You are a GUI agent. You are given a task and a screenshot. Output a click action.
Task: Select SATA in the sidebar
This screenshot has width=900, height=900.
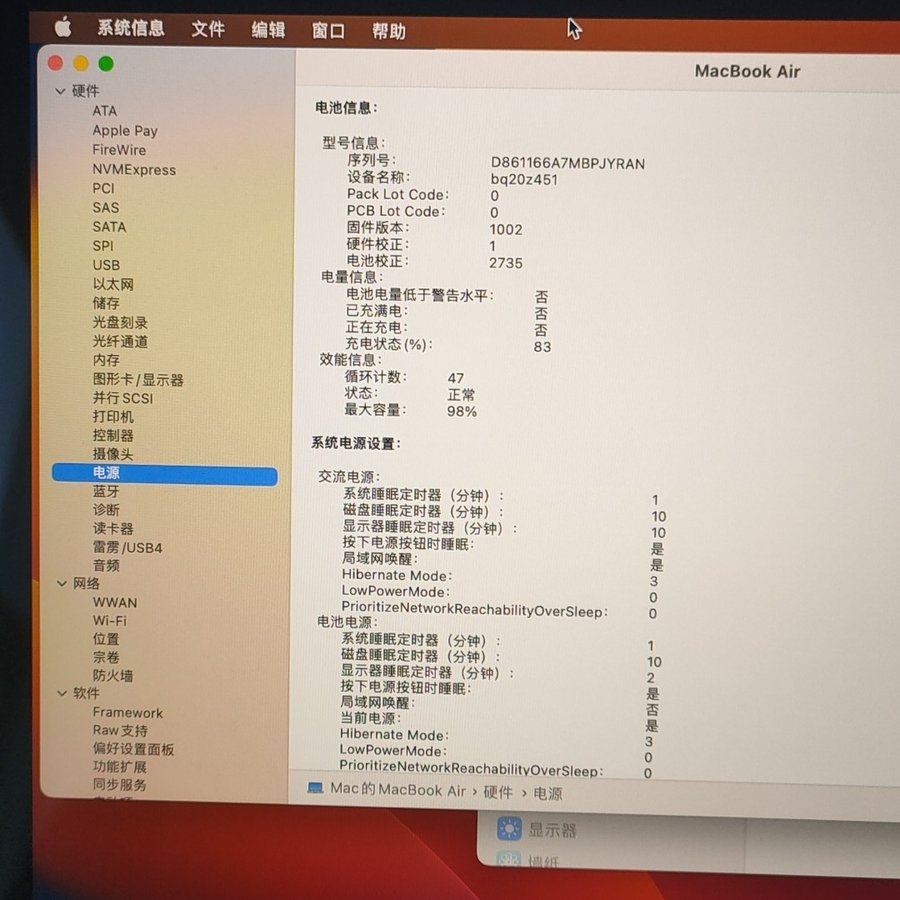pyautogui.click(x=109, y=227)
